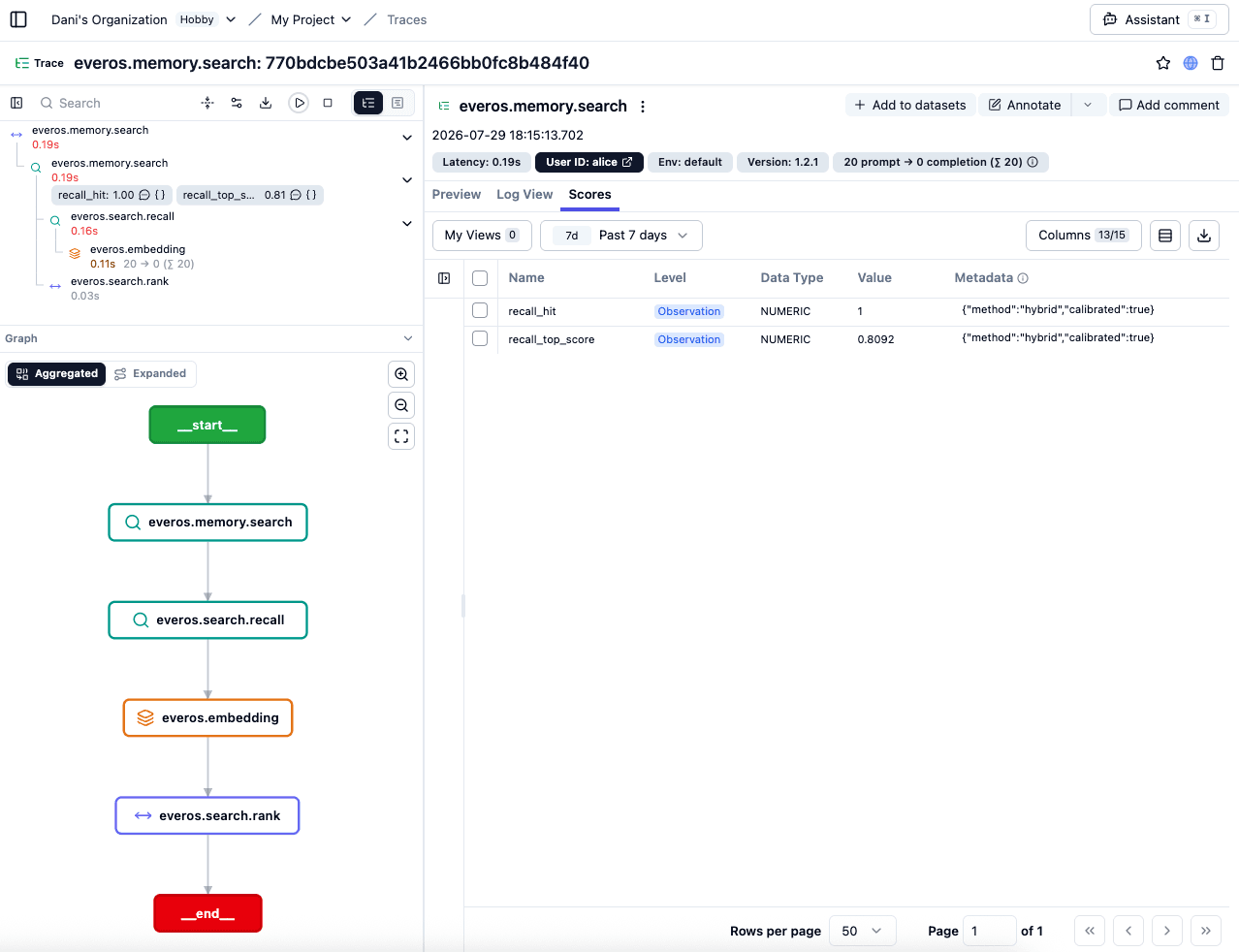Star this trace as favorite
This screenshot has height=952, width=1239.
[x=1163, y=63]
